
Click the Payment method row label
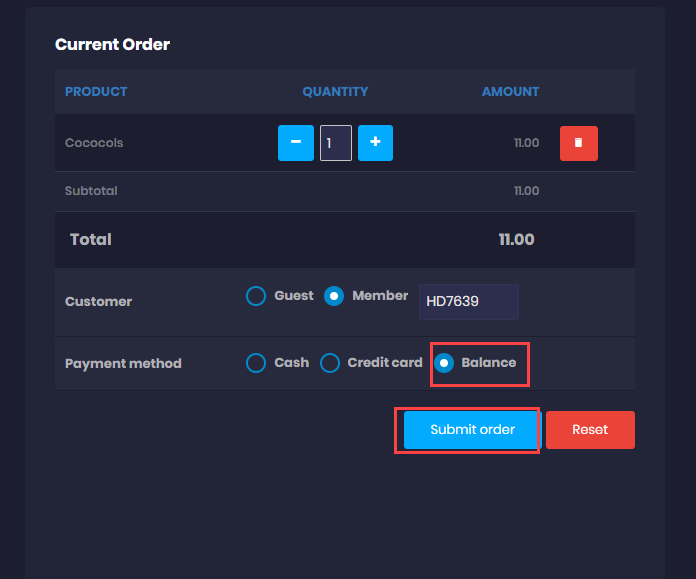pos(123,364)
